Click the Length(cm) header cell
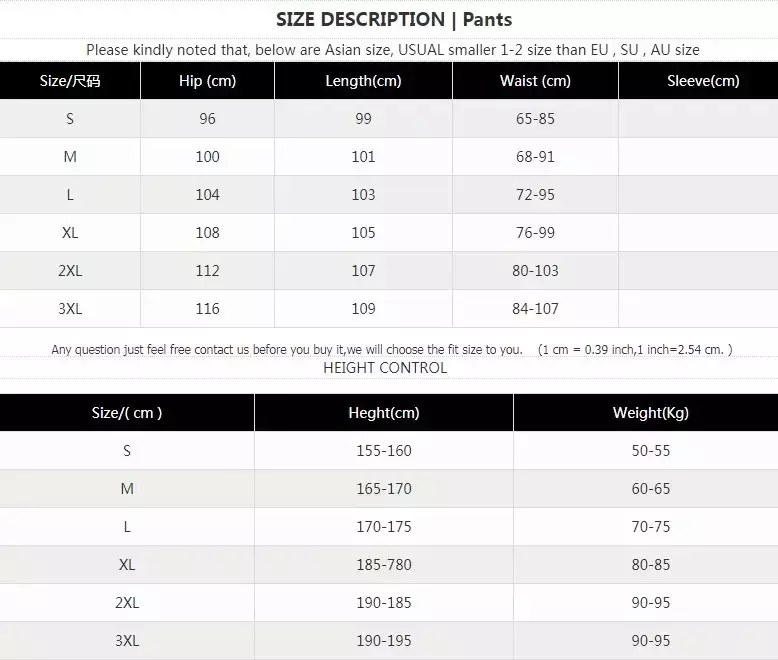 [x=363, y=80]
